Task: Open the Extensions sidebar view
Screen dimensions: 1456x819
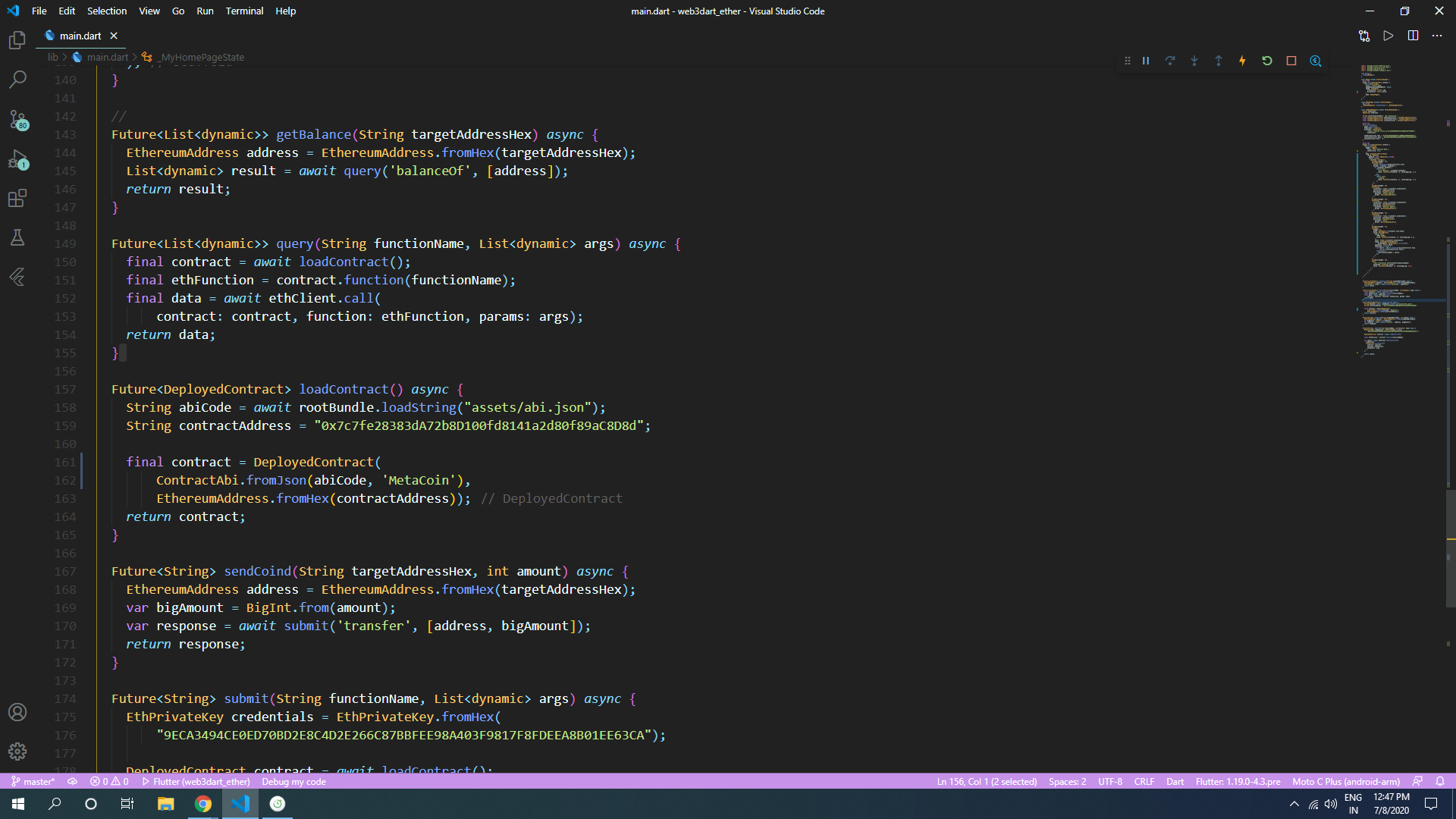Action: pyautogui.click(x=17, y=199)
